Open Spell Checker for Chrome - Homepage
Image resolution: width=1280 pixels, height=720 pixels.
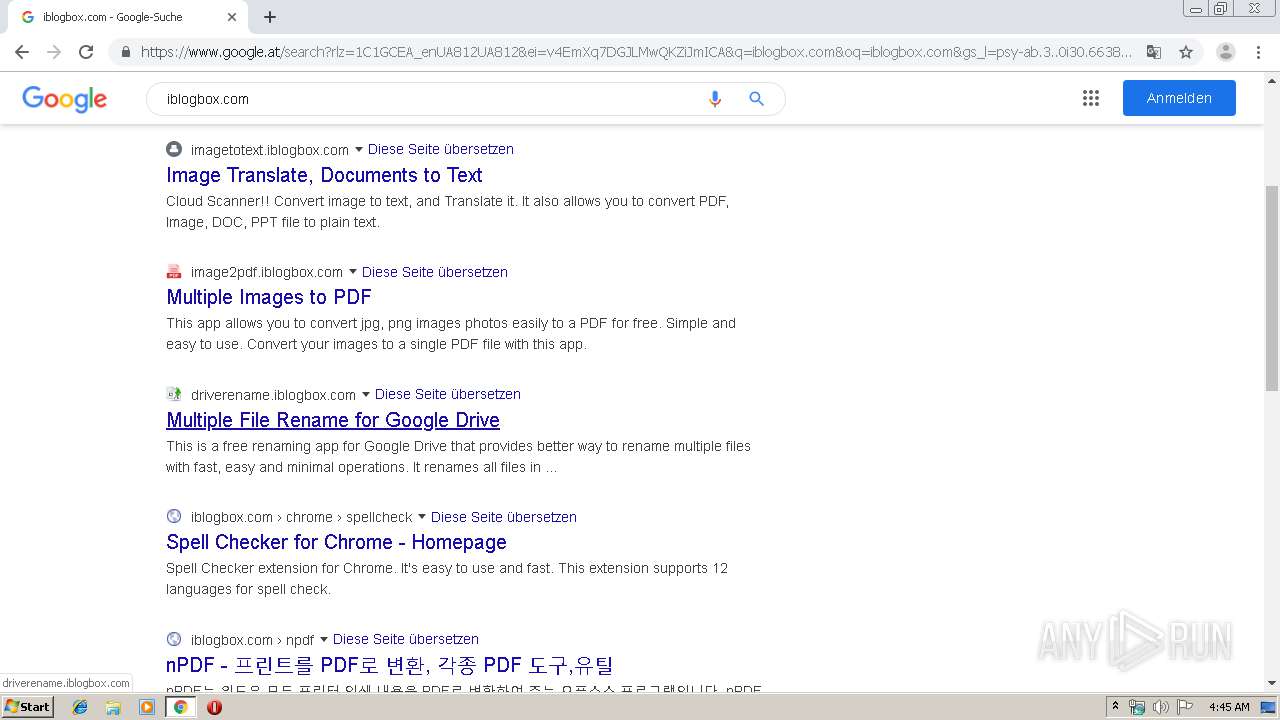coord(336,542)
